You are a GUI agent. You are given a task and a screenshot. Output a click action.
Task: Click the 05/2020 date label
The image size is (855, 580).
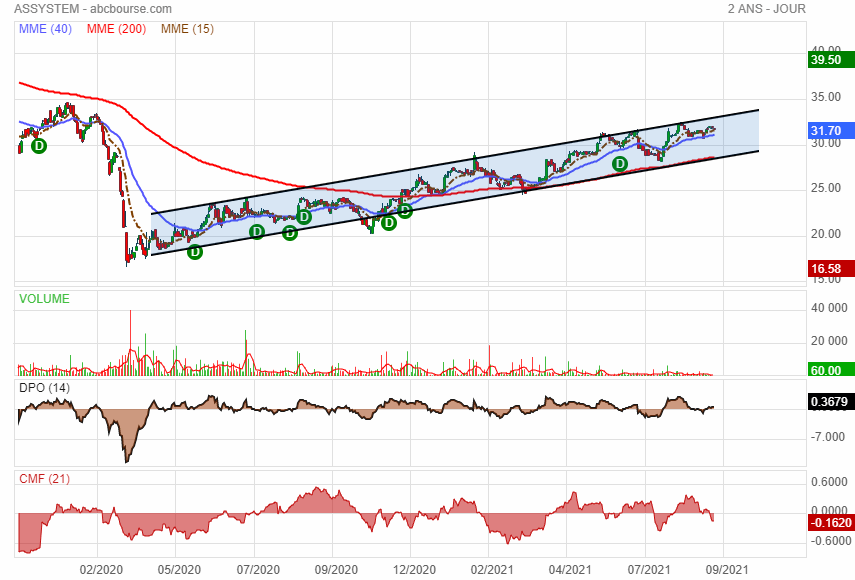click(179, 570)
